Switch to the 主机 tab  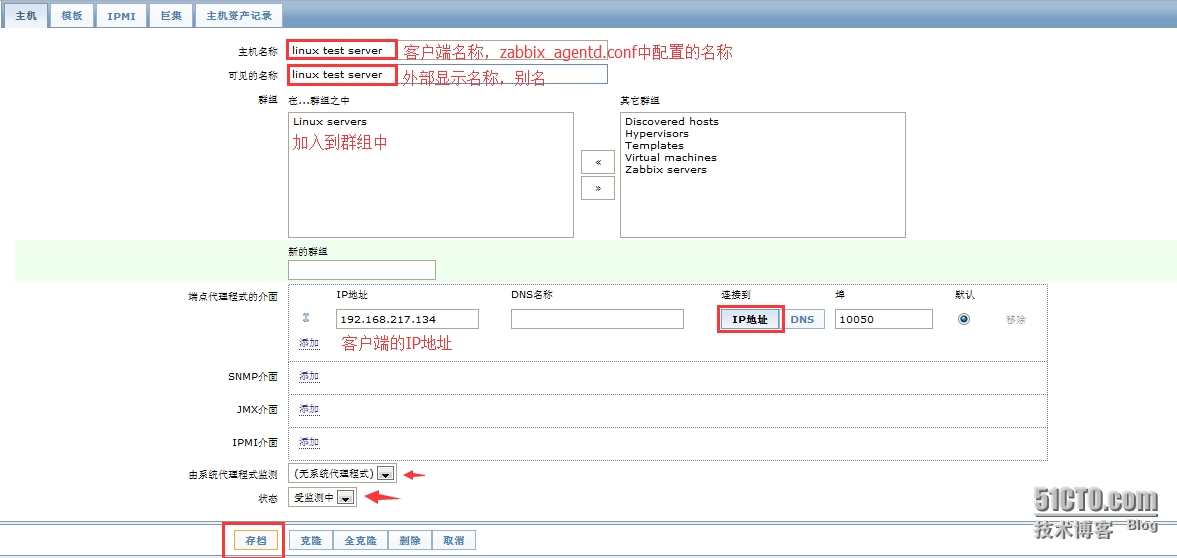[26, 15]
